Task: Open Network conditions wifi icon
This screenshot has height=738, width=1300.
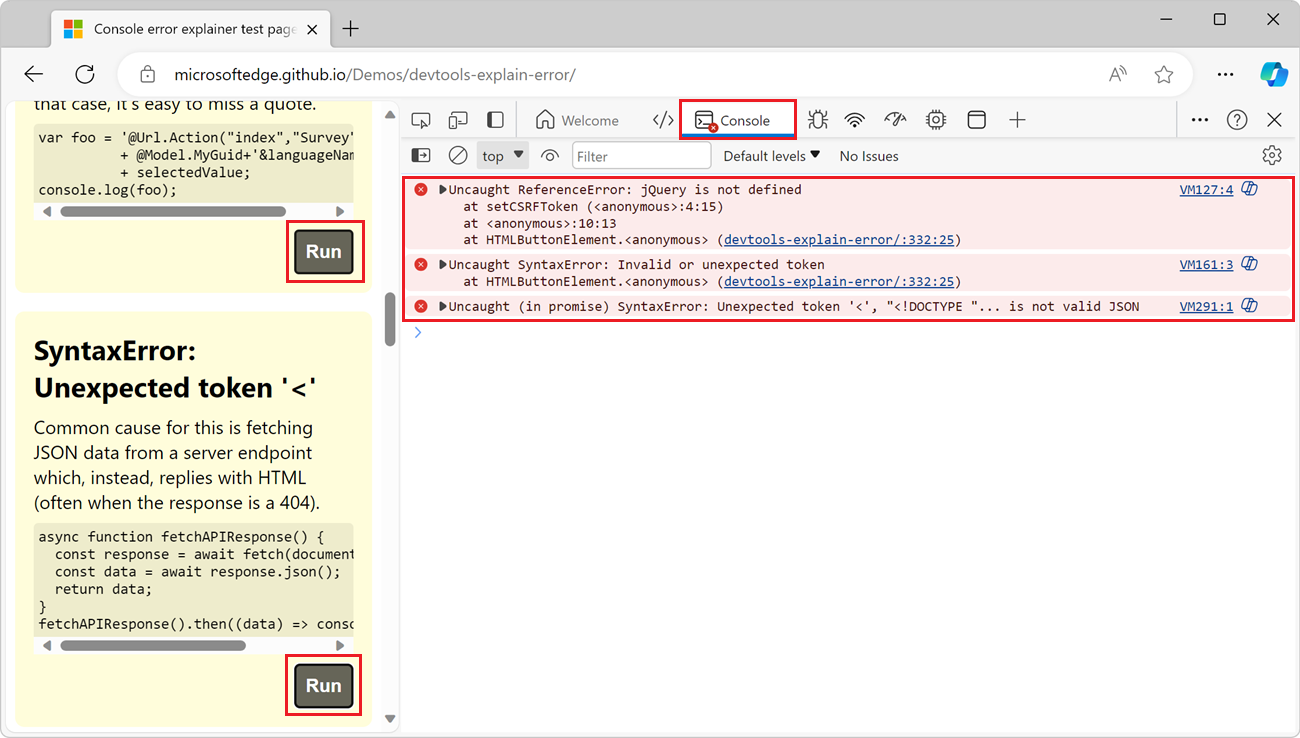Action: tap(854, 119)
